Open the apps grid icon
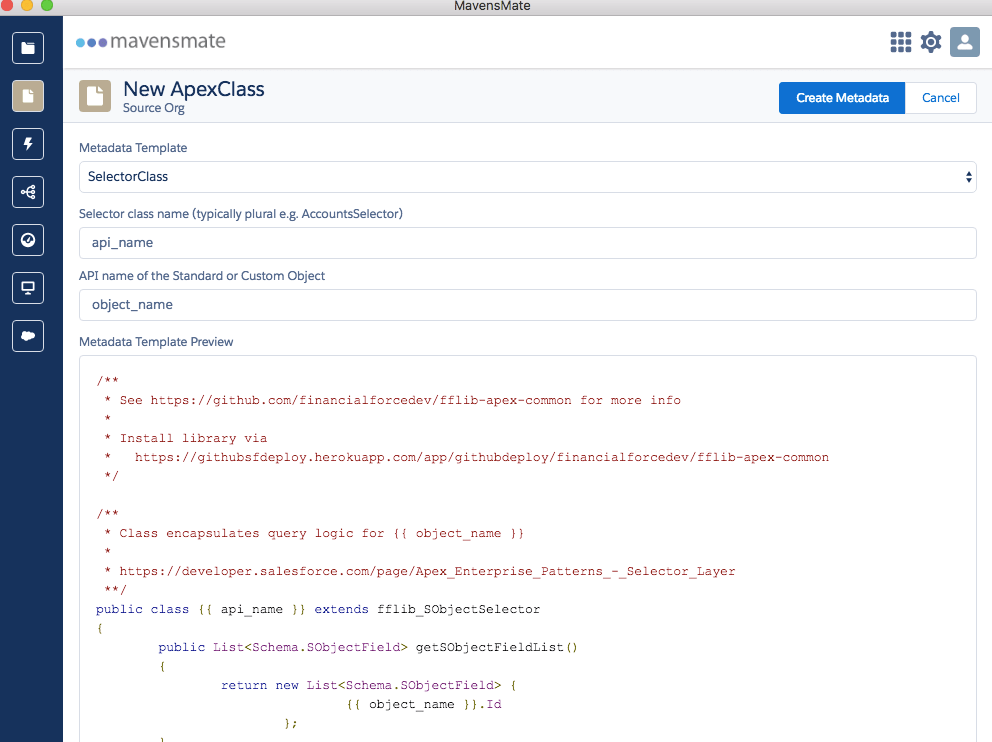Screen dimensions: 992x742 (901, 42)
